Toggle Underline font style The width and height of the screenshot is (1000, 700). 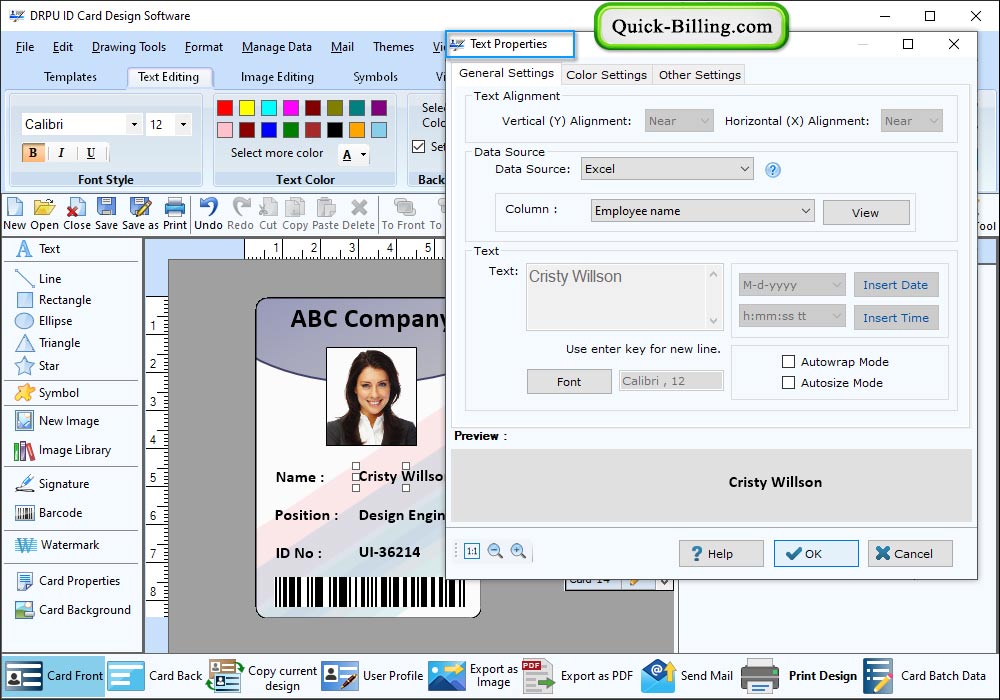(x=91, y=153)
